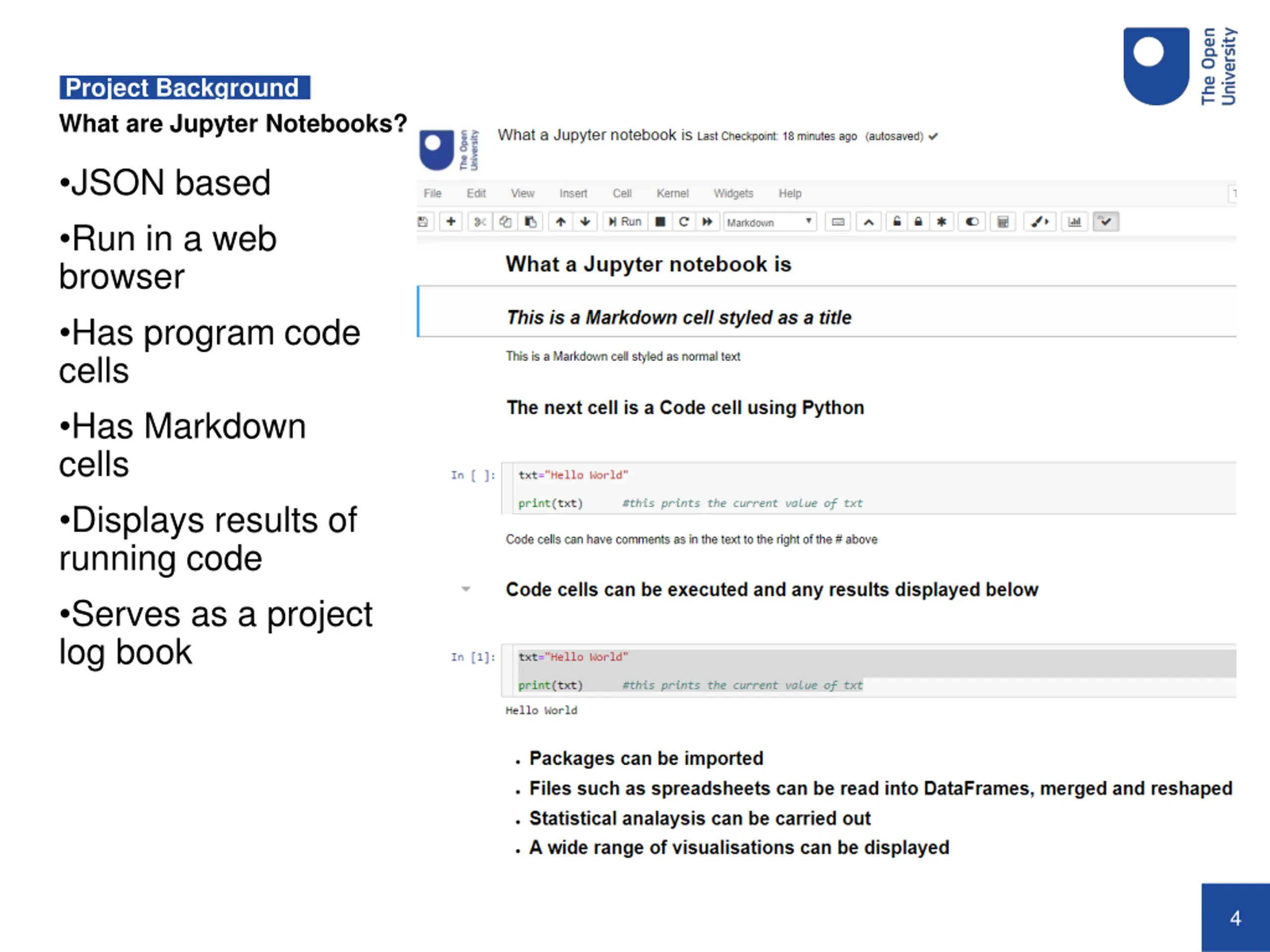Lock cells with closed padlock icon
The height and width of the screenshot is (952, 1270).
919,222
